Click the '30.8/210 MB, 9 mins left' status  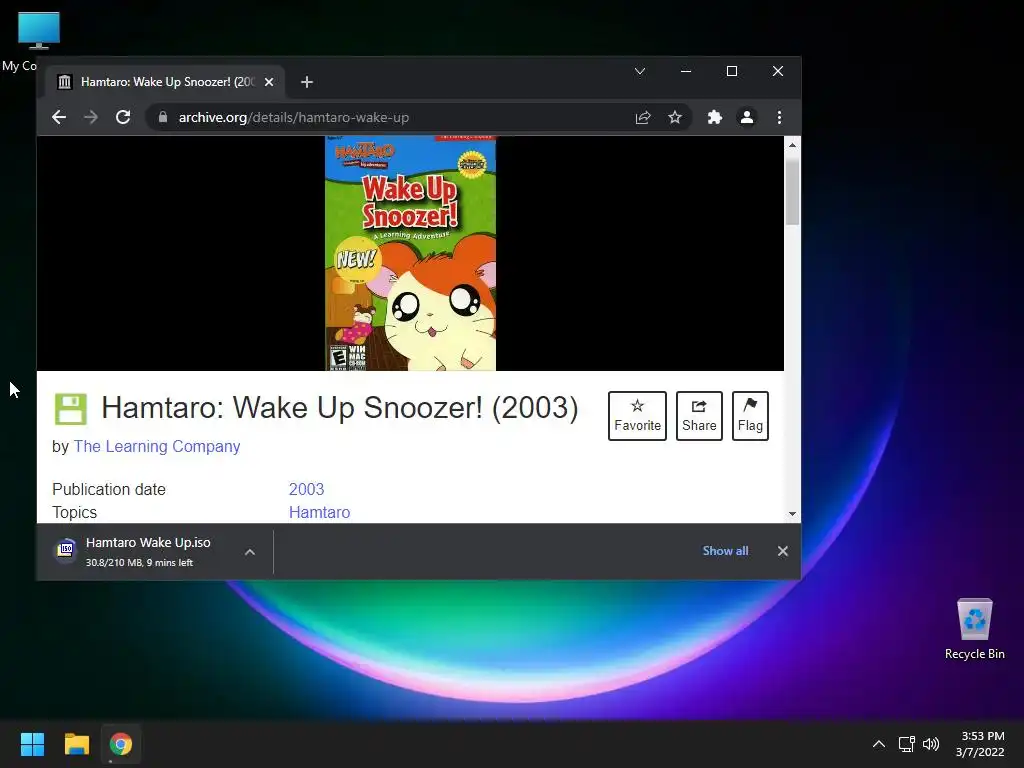(x=139, y=562)
